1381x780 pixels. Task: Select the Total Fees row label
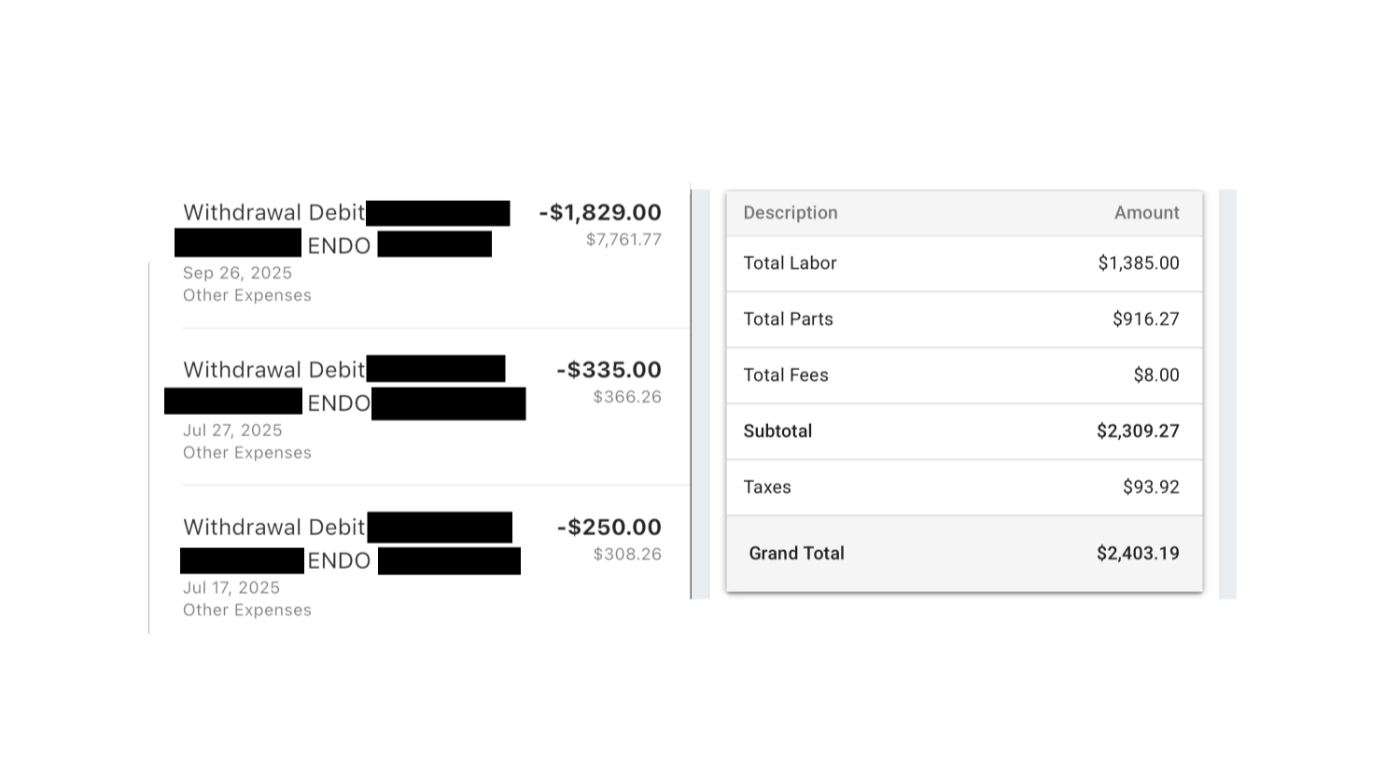coord(786,375)
